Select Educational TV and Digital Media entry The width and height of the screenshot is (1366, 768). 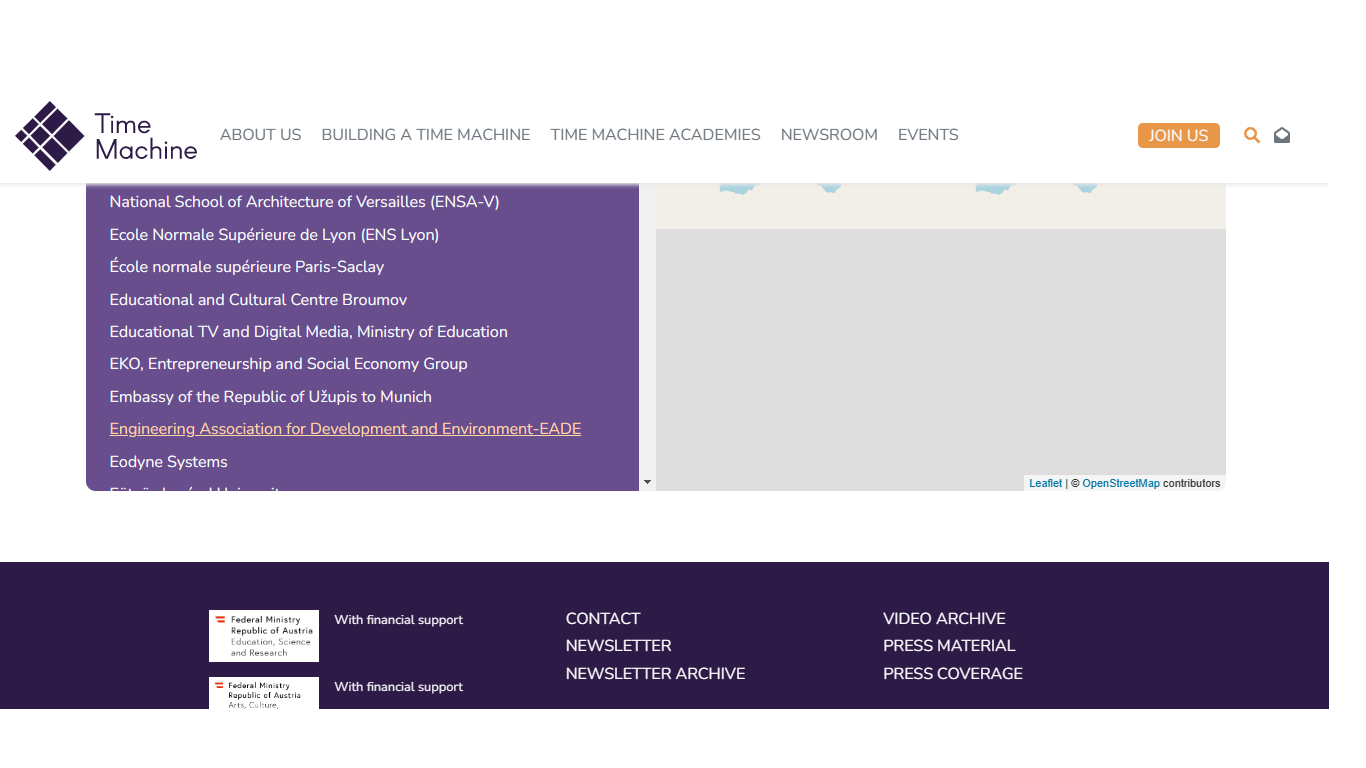(x=308, y=332)
